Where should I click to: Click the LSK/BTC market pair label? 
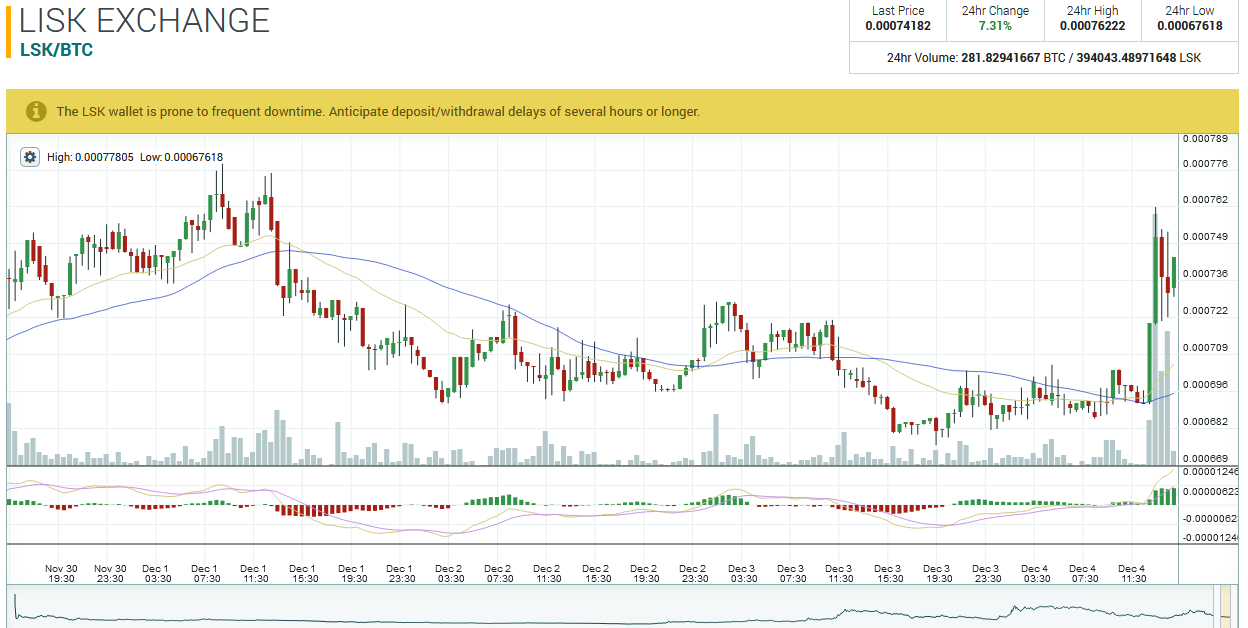56,50
